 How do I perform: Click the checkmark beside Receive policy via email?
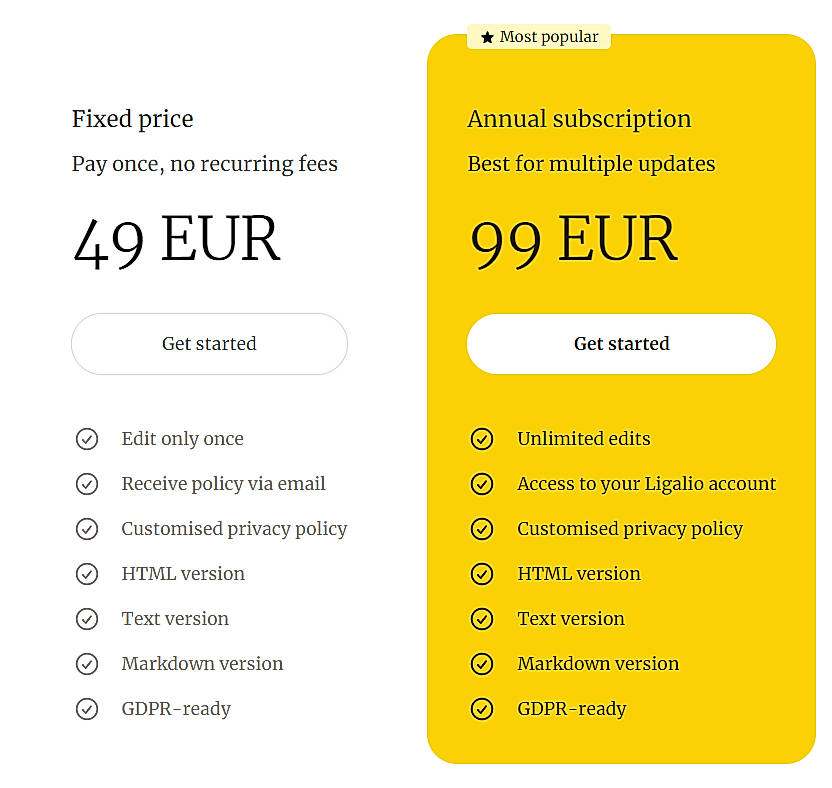tap(87, 483)
